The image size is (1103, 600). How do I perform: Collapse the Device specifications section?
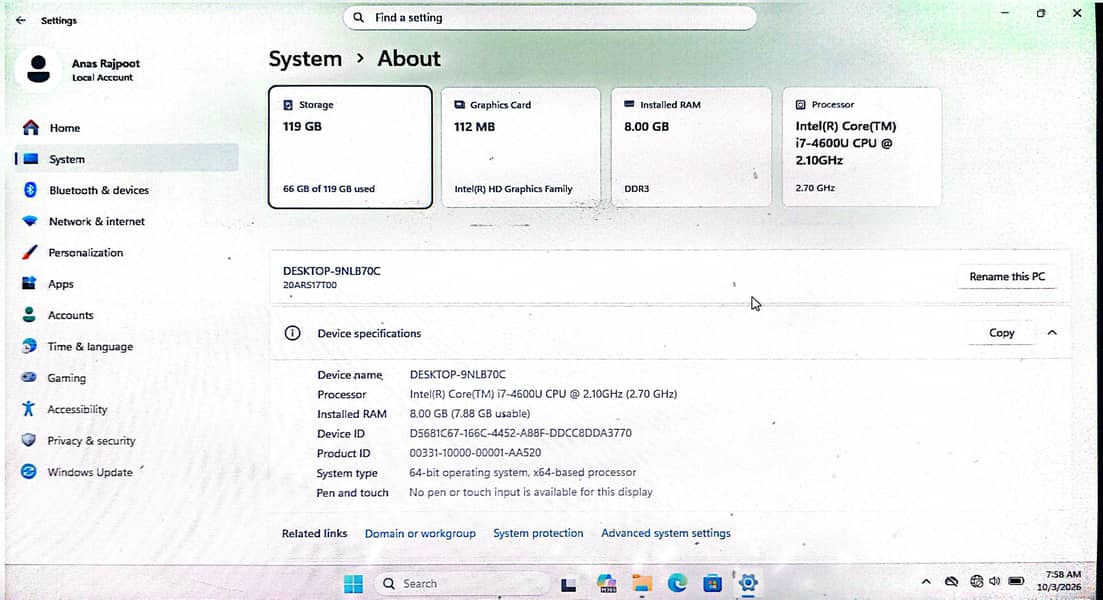(1052, 333)
